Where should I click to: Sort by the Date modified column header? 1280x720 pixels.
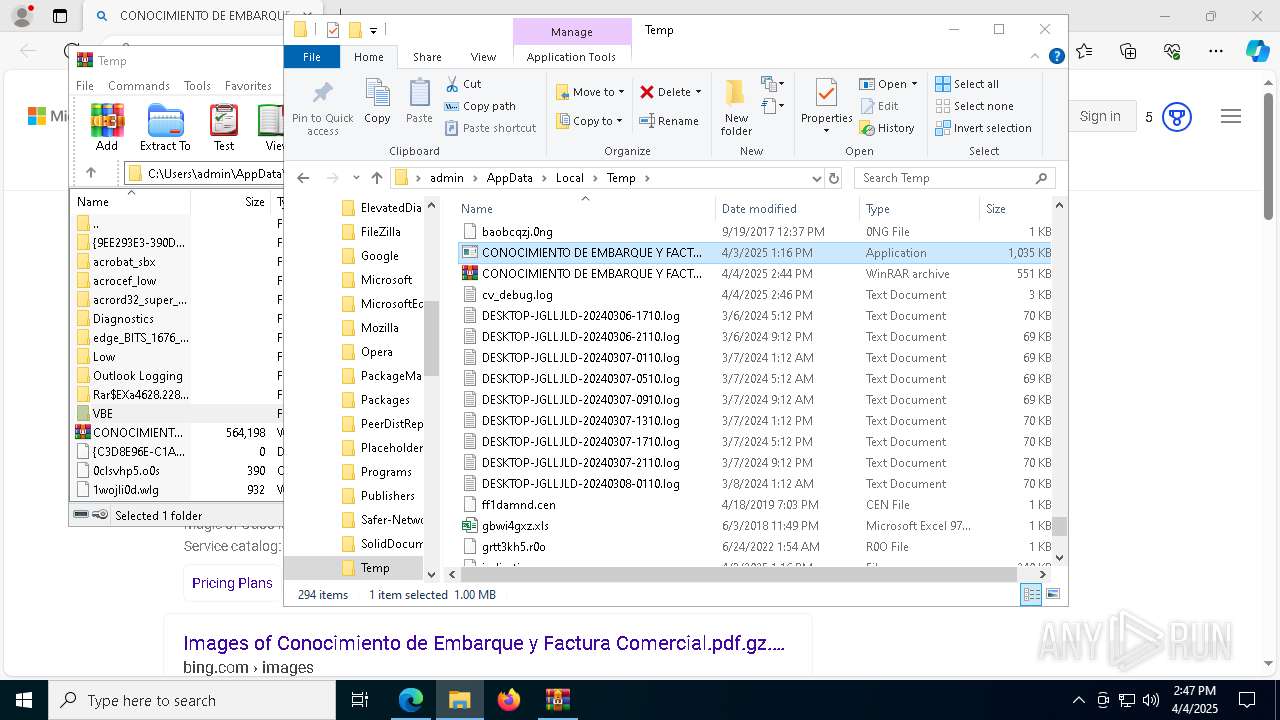click(787, 208)
